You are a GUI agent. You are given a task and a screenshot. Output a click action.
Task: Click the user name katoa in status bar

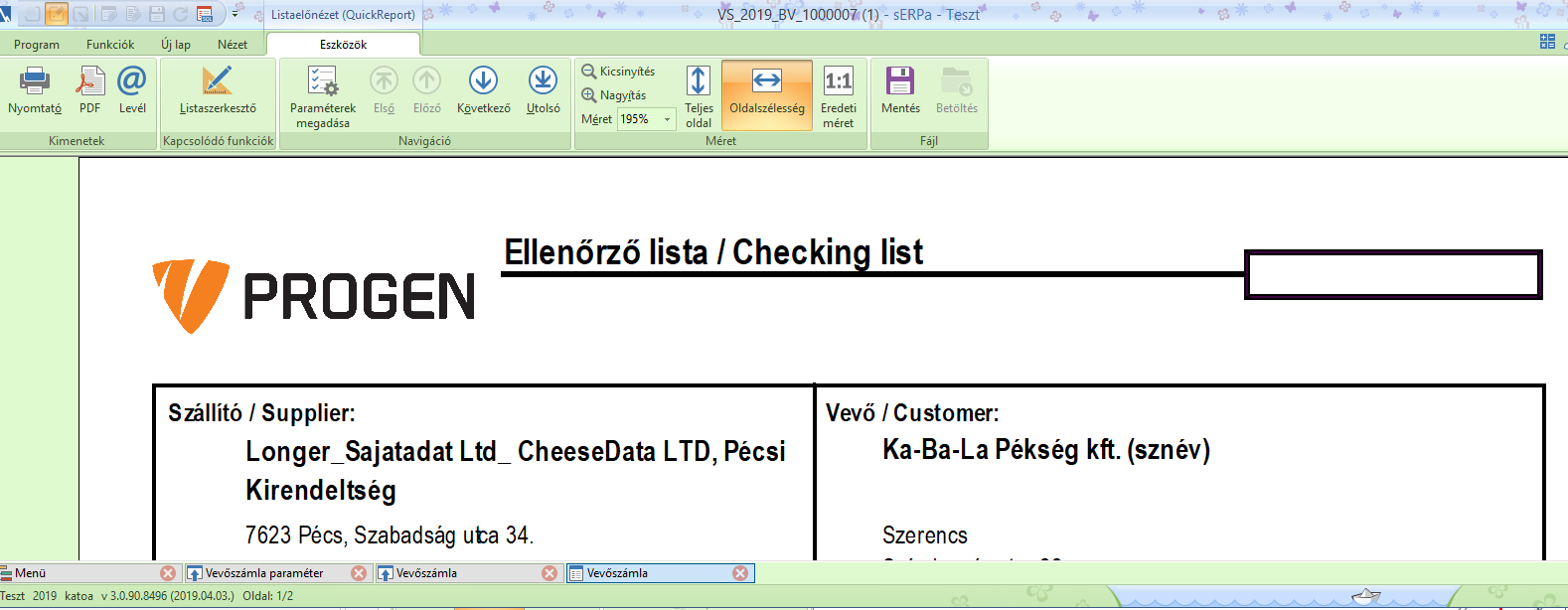point(78,596)
